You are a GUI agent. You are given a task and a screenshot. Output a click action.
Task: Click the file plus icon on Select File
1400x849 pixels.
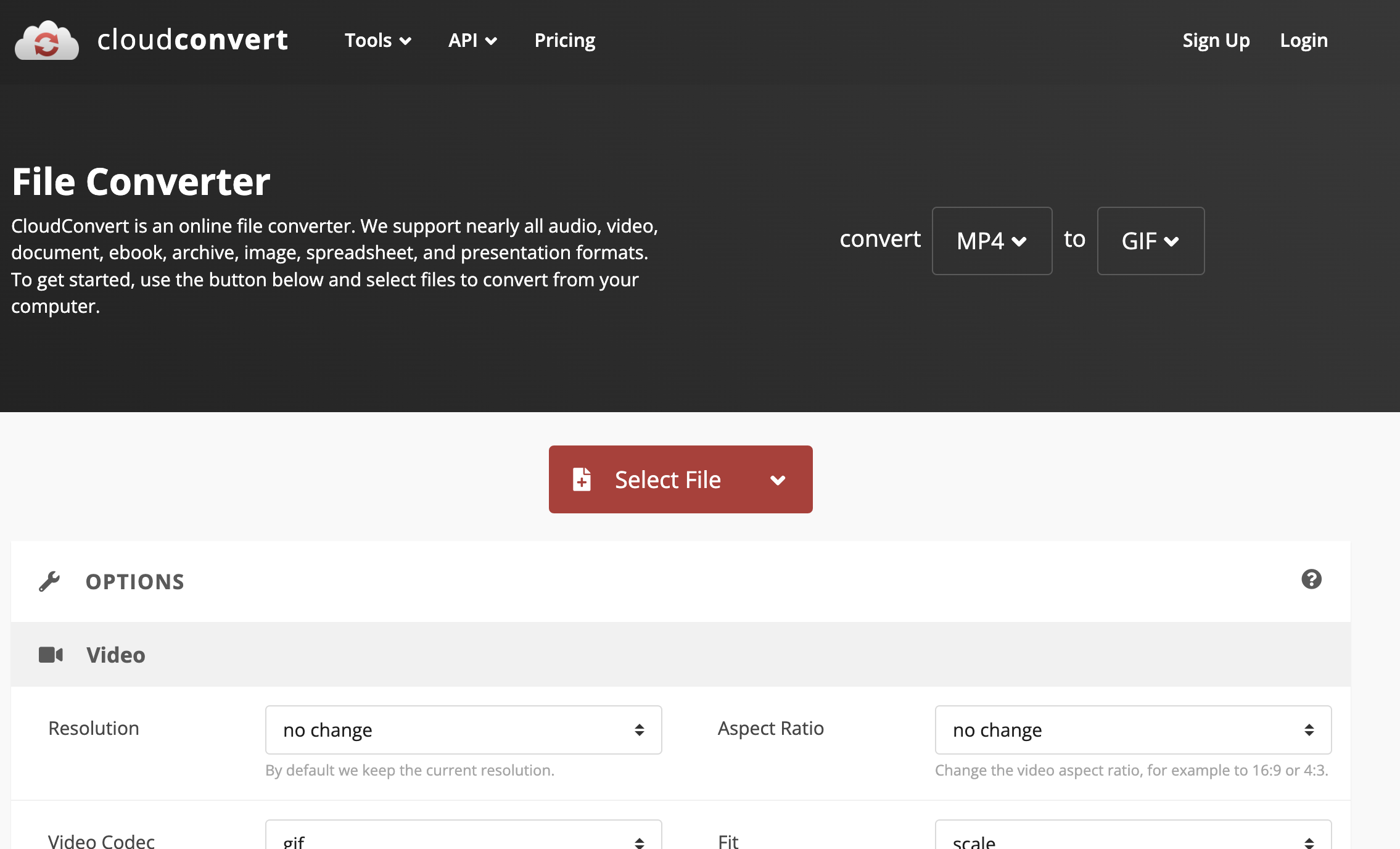(582, 479)
